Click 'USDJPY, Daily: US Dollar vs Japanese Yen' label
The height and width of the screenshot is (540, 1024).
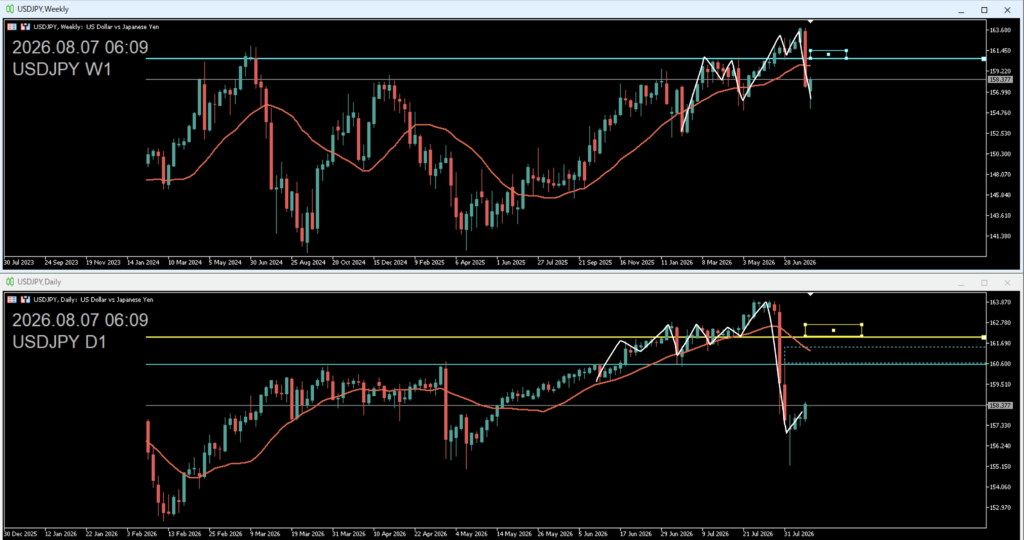click(x=93, y=300)
